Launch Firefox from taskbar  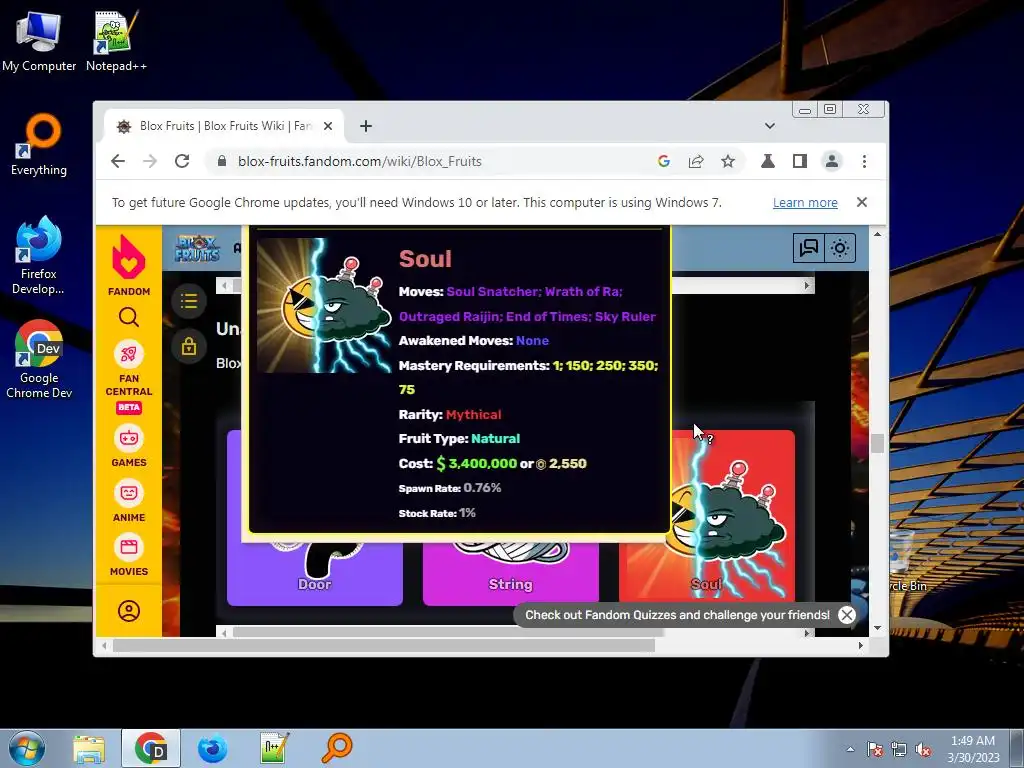point(212,748)
